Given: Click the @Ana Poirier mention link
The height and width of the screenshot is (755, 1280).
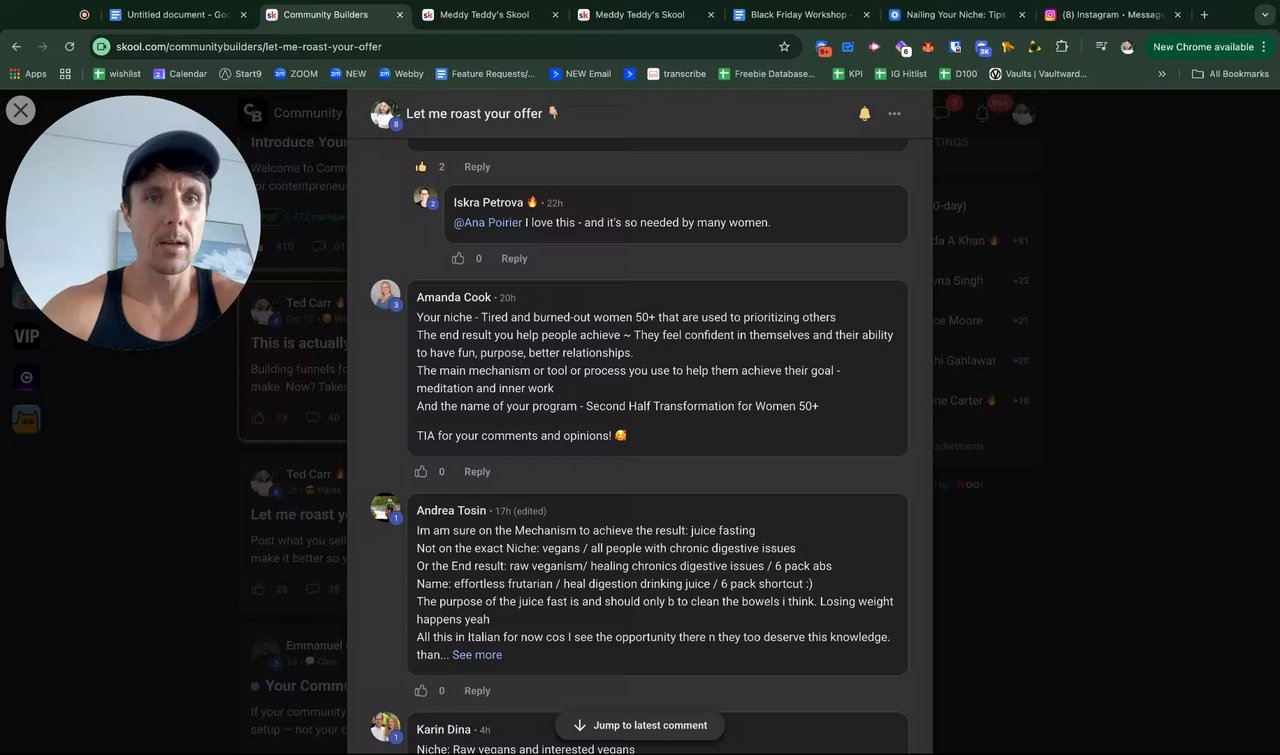Looking at the screenshot, I should click(488, 222).
